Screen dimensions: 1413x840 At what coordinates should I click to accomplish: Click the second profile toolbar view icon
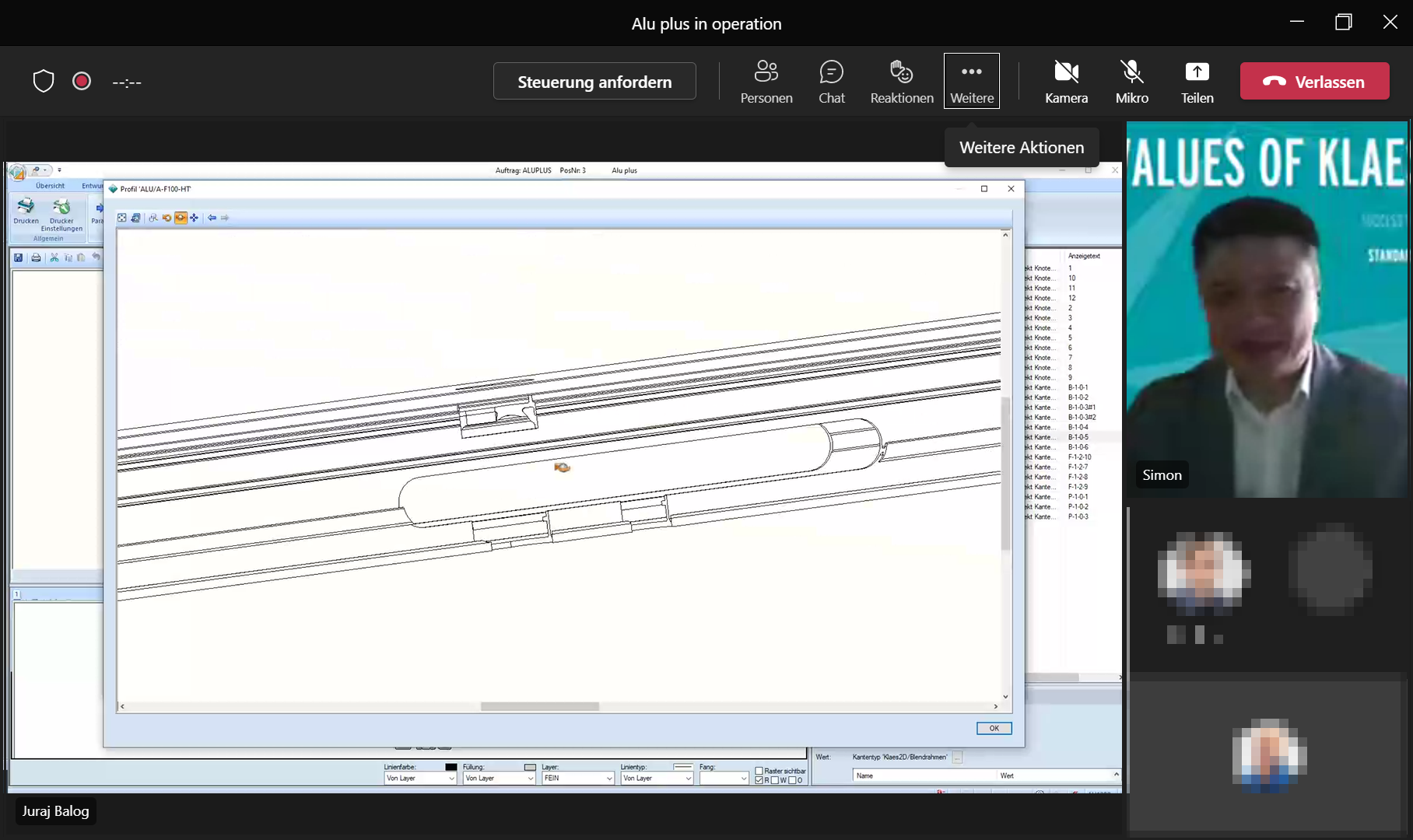pyautogui.click(x=135, y=218)
